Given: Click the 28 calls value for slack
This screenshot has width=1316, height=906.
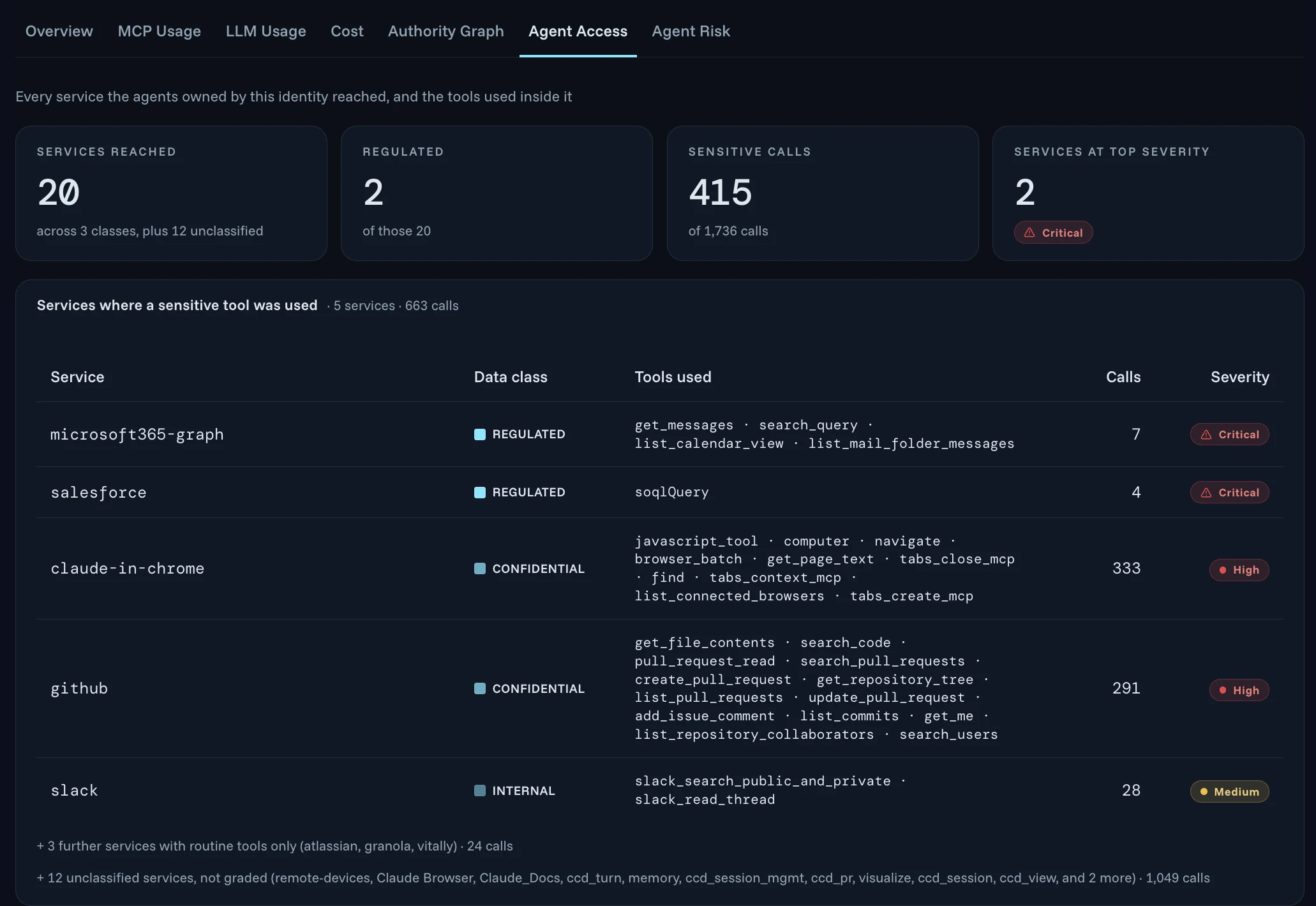Looking at the screenshot, I should click(x=1131, y=791).
